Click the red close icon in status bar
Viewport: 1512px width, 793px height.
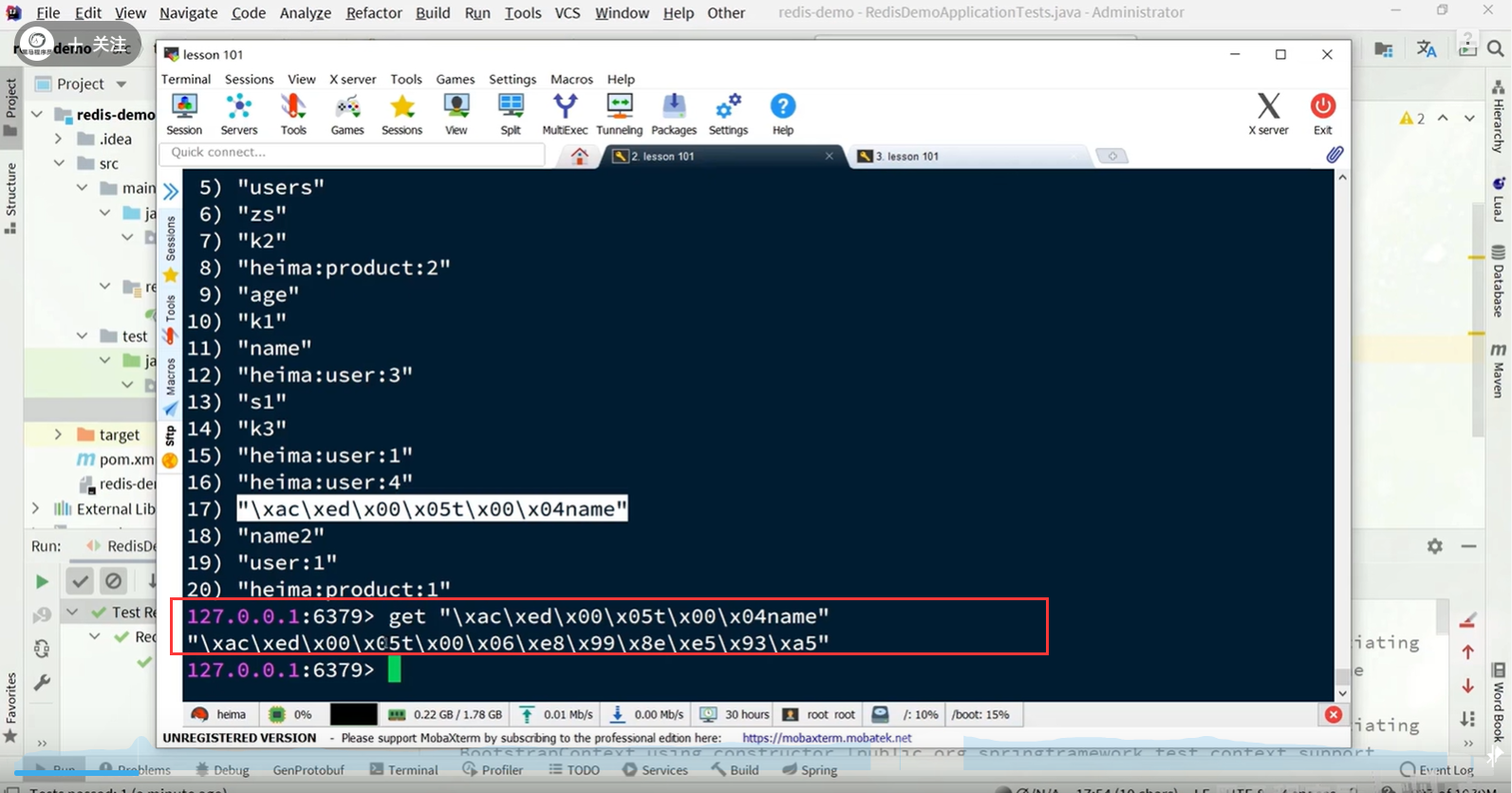pos(1334,714)
